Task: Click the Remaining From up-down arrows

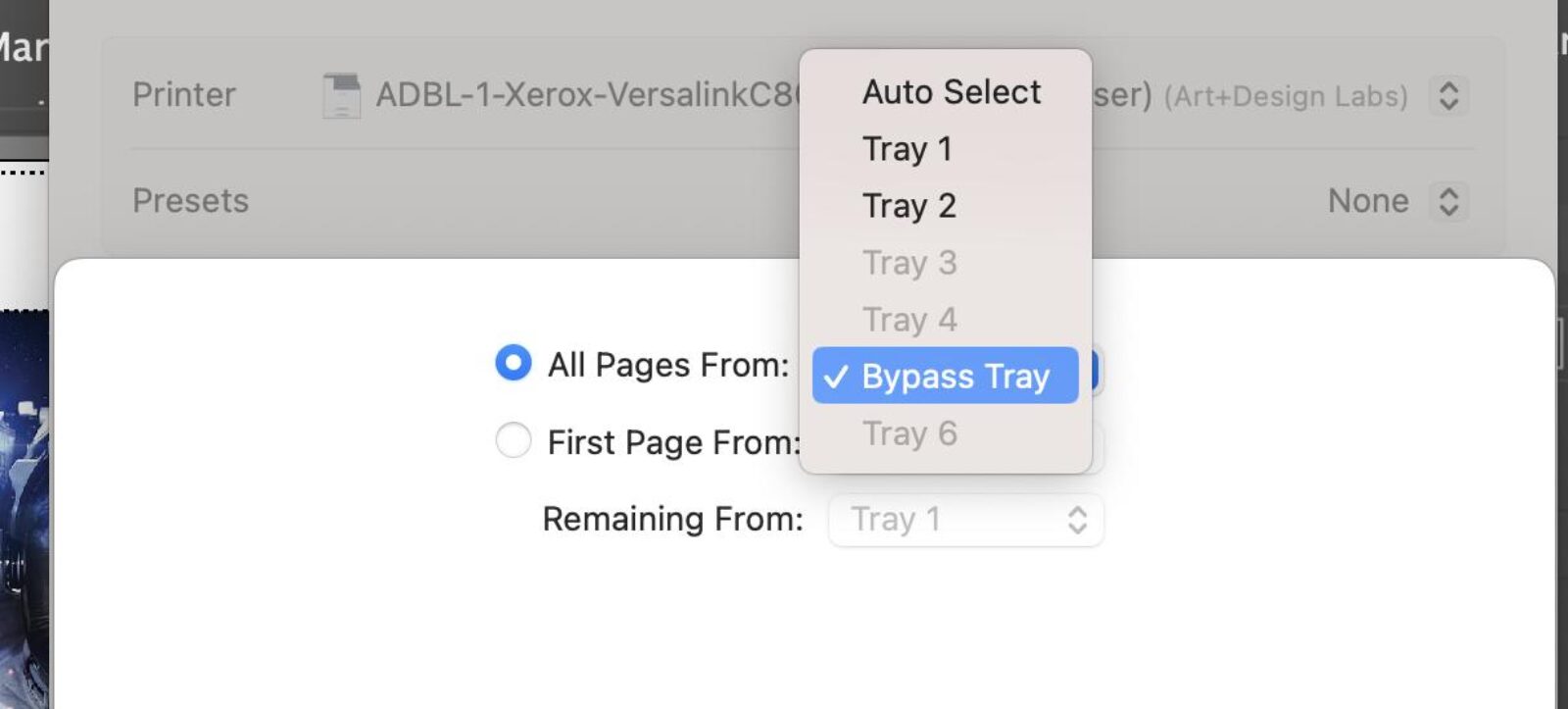Action: tap(1077, 520)
